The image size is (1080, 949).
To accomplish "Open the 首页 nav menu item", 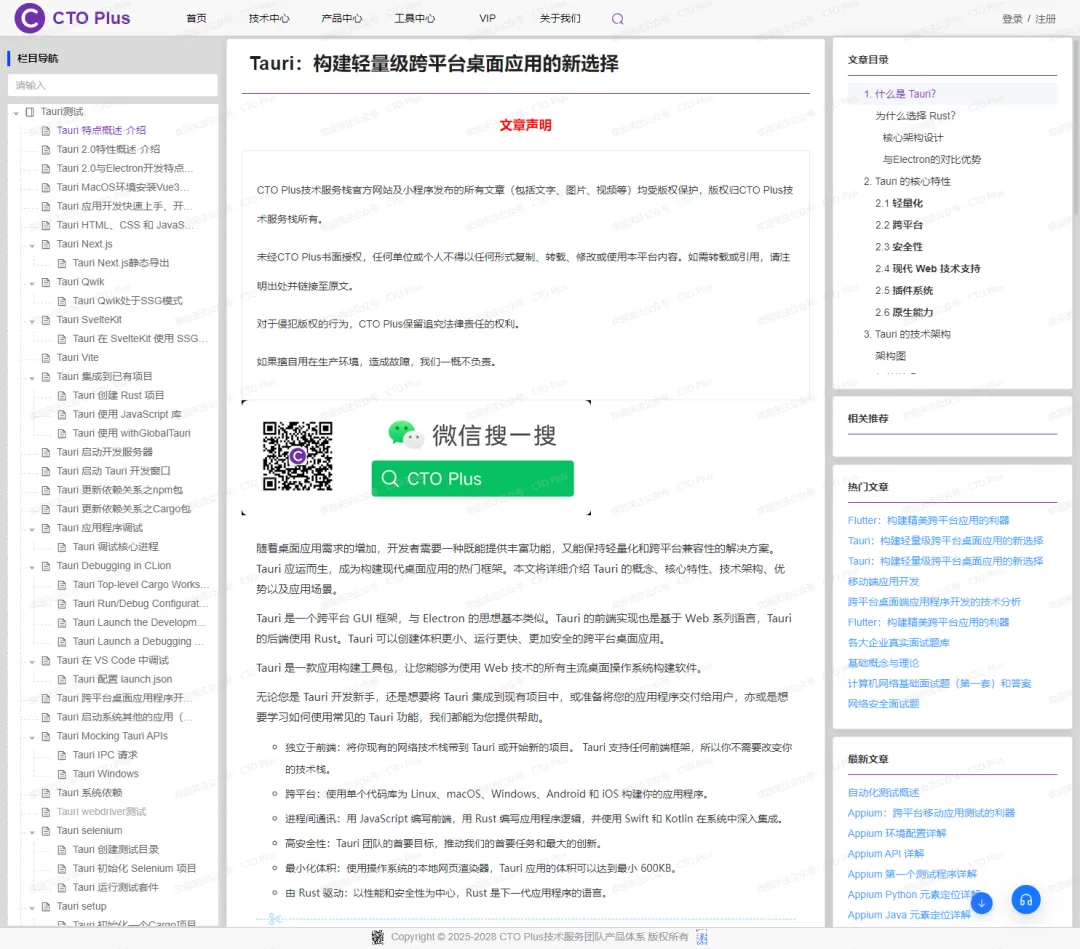I will [196, 19].
